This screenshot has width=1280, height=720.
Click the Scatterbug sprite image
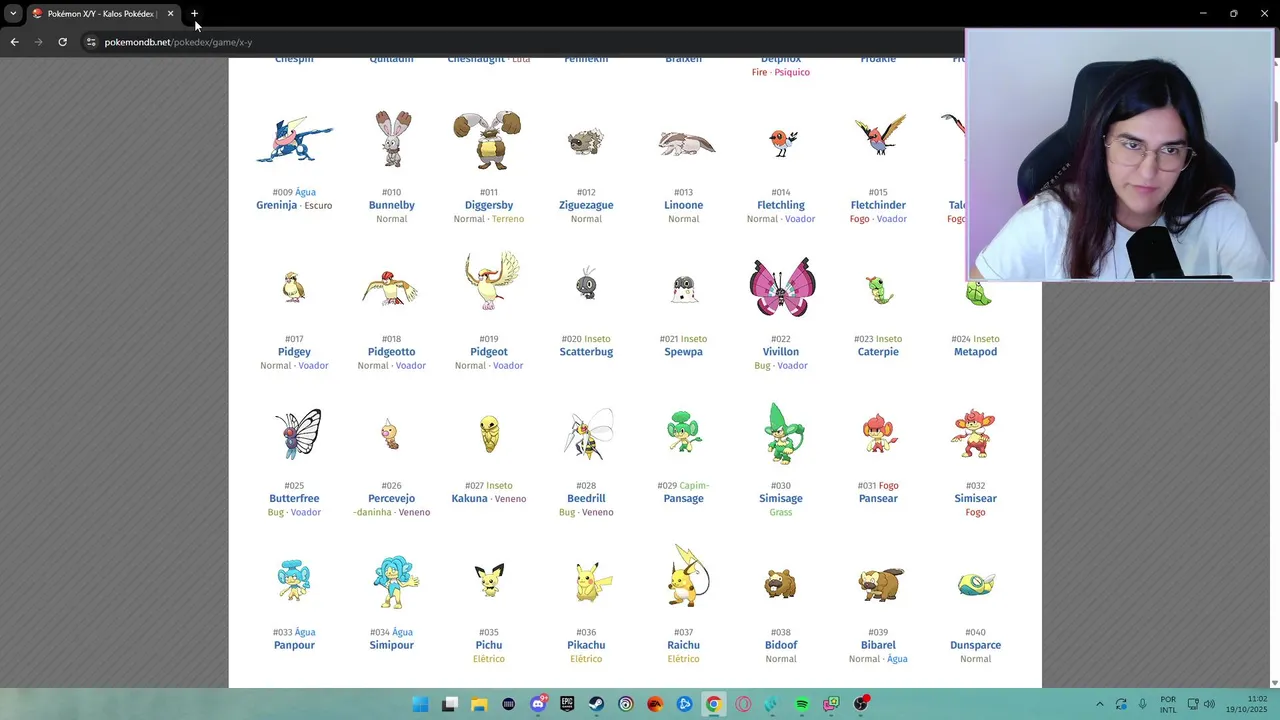click(x=587, y=285)
